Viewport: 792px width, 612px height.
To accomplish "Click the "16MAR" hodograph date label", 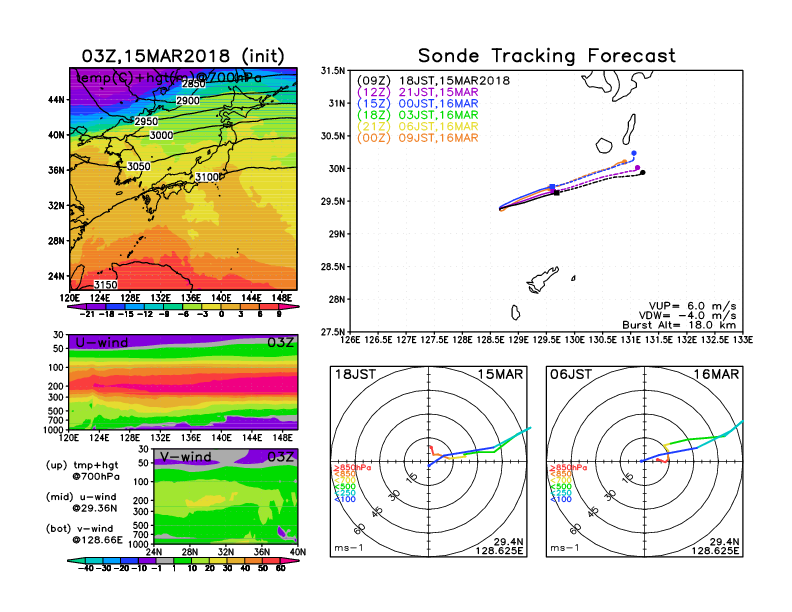I will tap(716, 375).
